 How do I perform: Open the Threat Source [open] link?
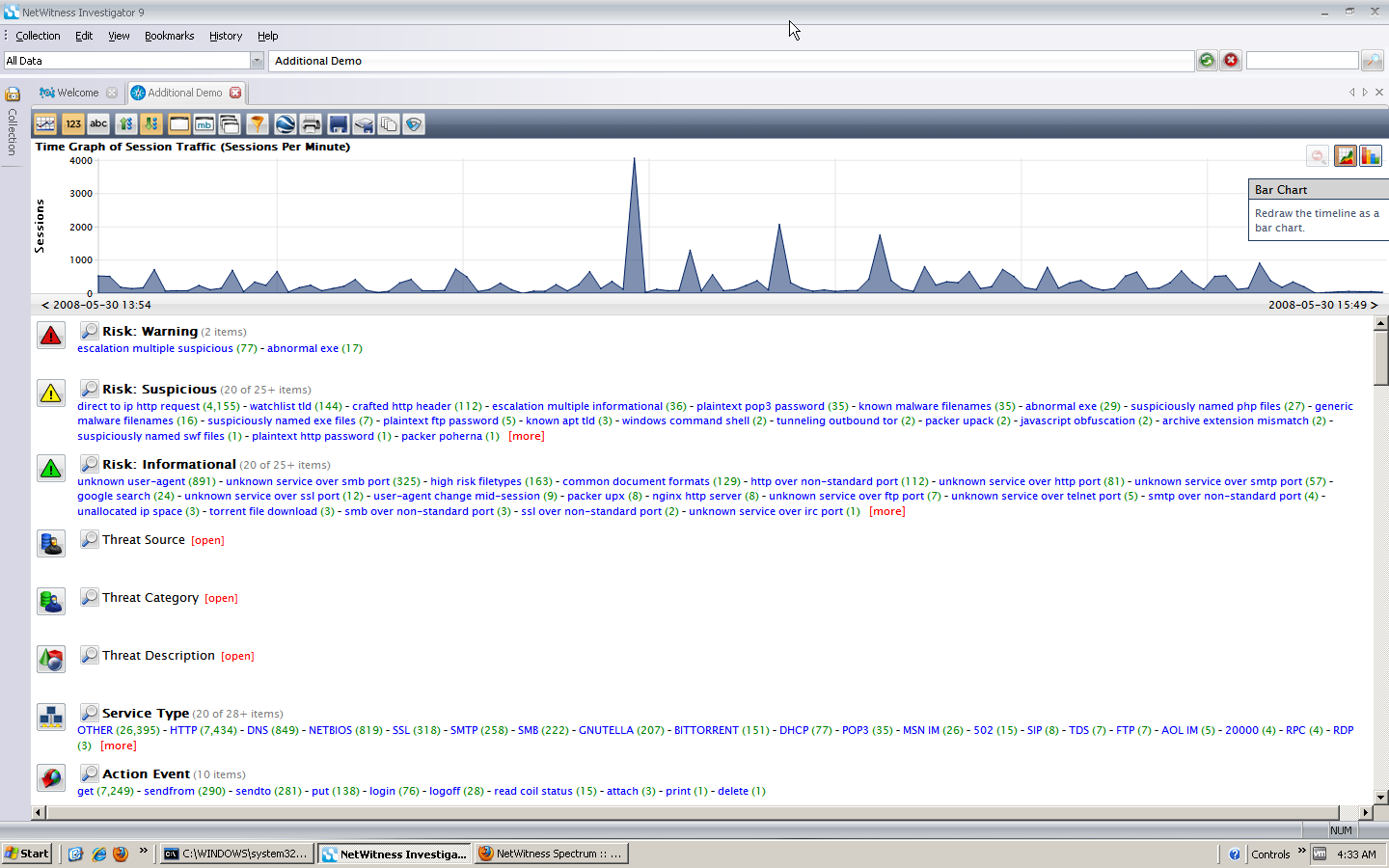pos(207,540)
